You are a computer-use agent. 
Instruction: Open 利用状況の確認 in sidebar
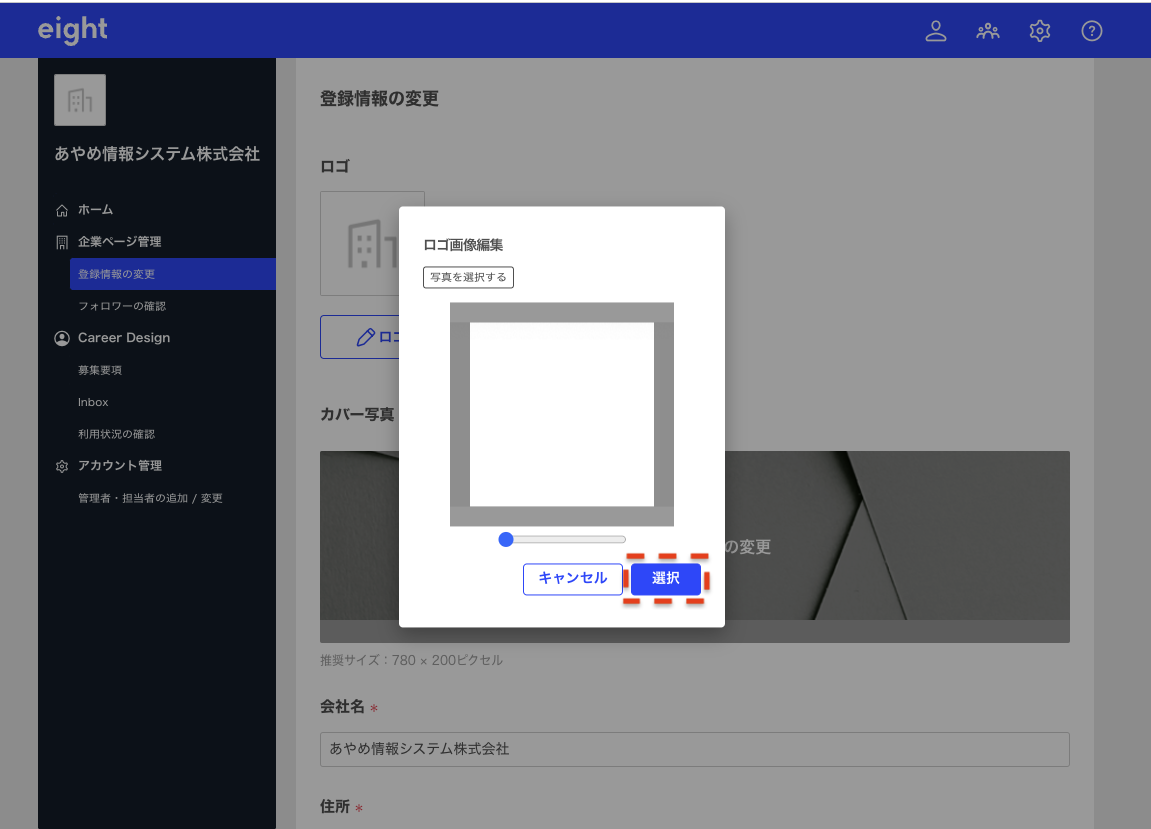[116, 434]
